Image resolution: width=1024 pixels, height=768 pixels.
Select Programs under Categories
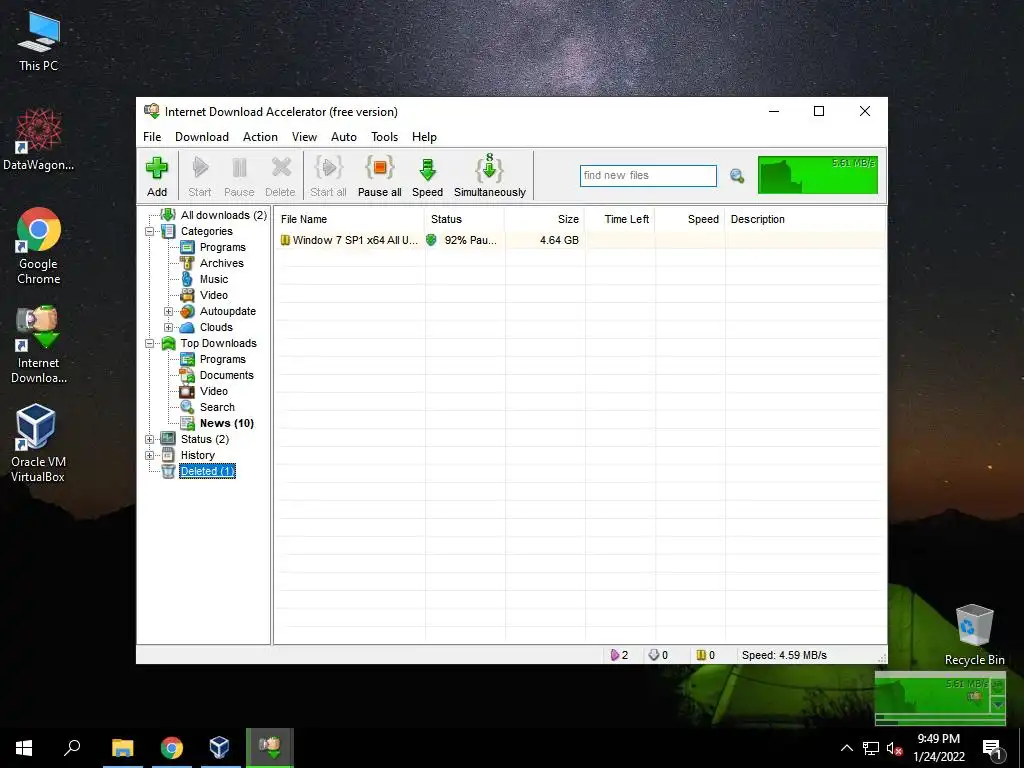[223, 247]
